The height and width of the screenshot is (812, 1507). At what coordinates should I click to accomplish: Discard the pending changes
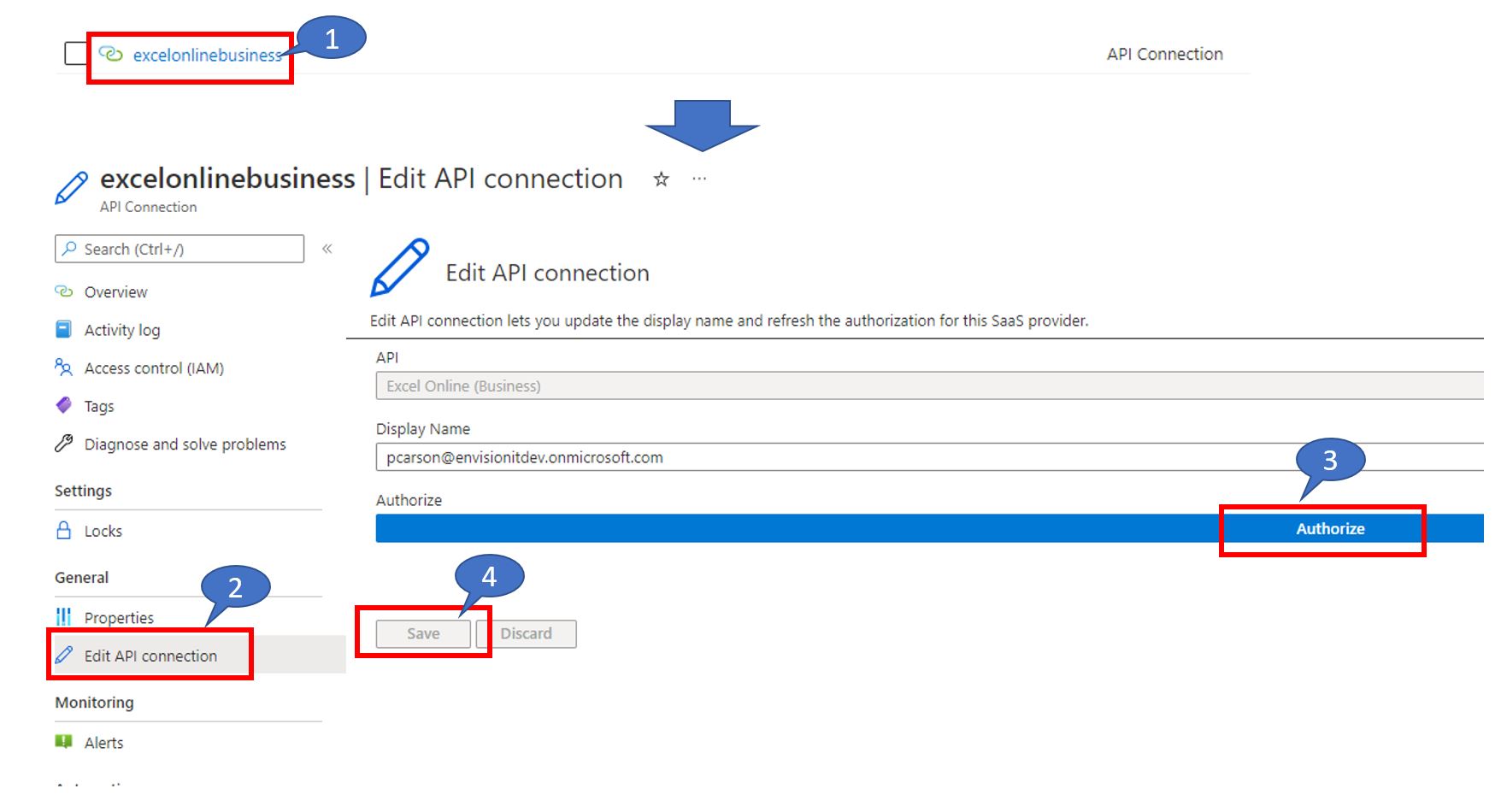[527, 633]
